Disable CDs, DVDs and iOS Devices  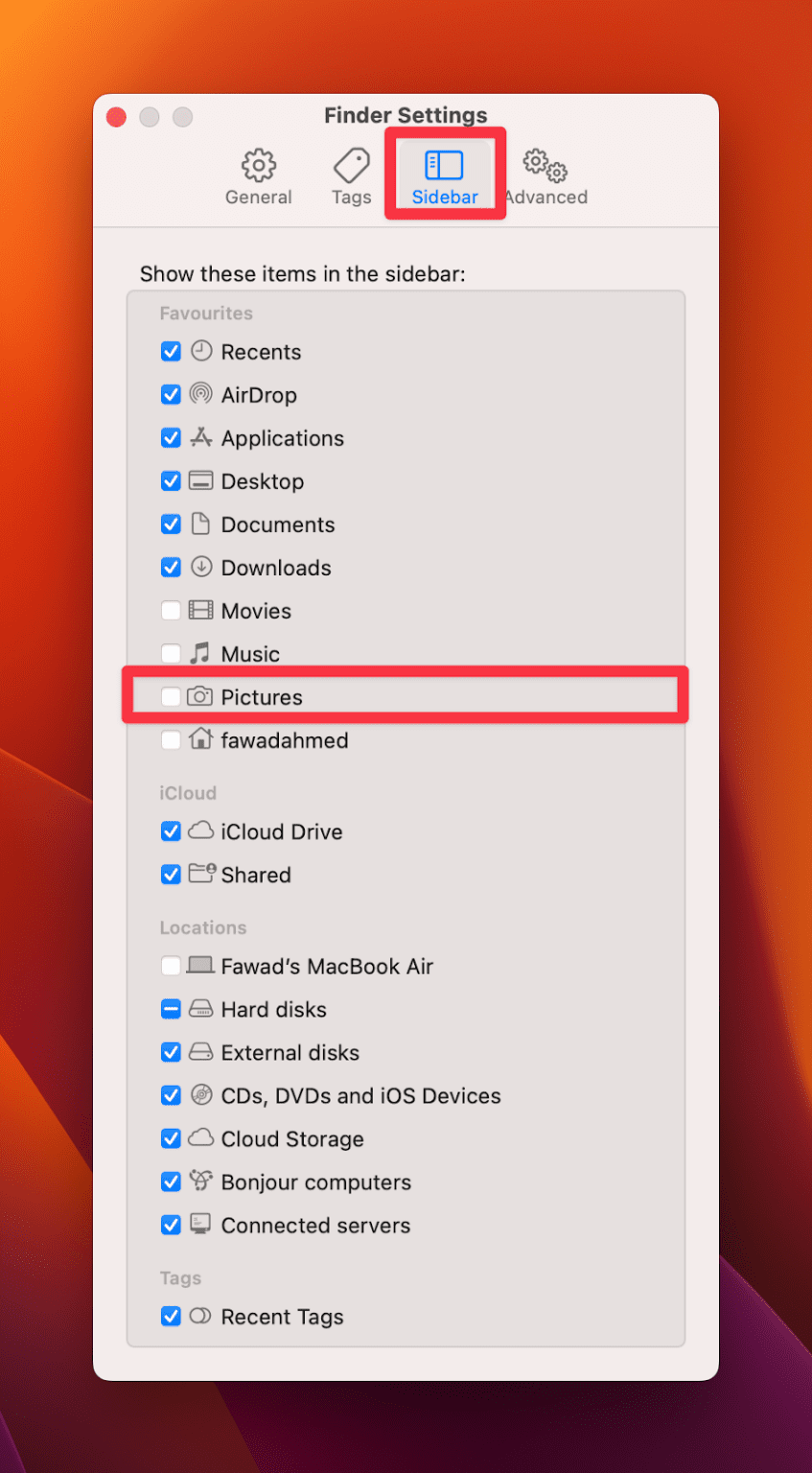click(x=171, y=1095)
